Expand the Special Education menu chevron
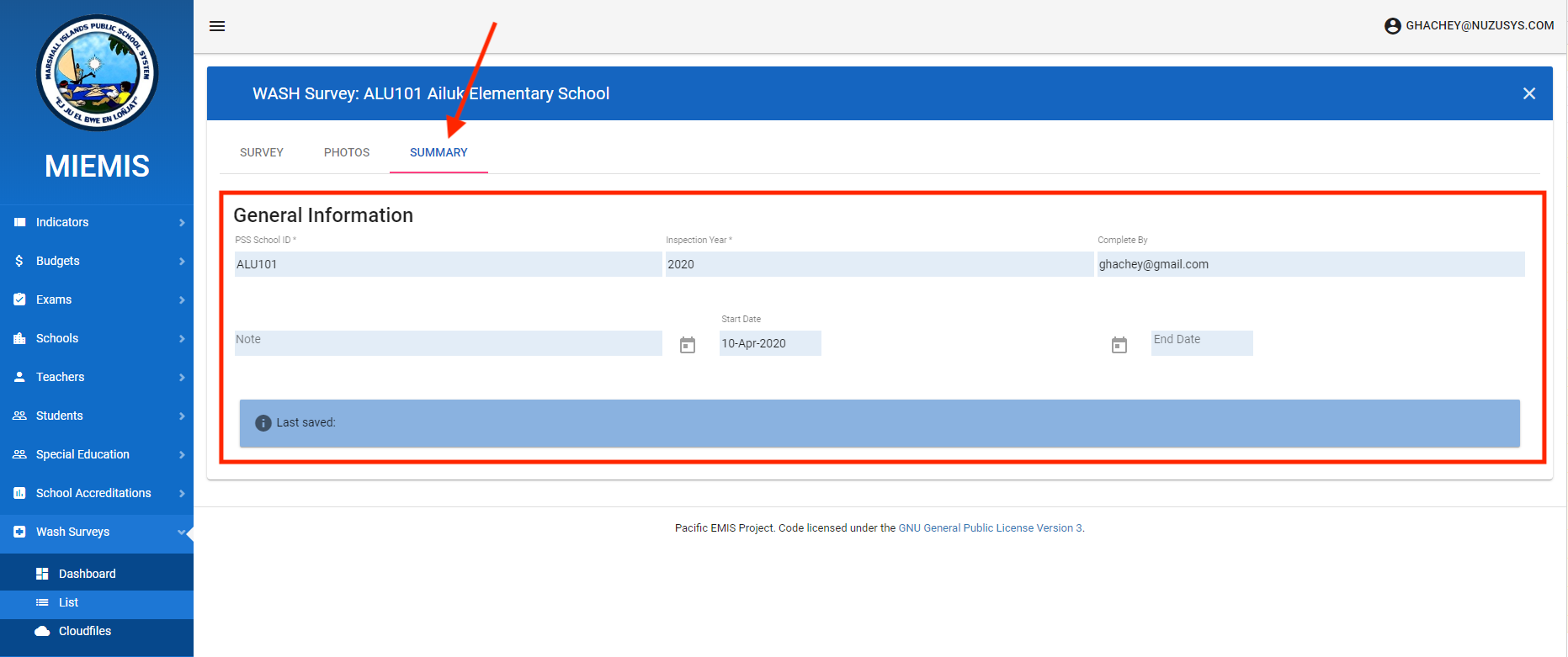1568x657 pixels. coord(182,454)
